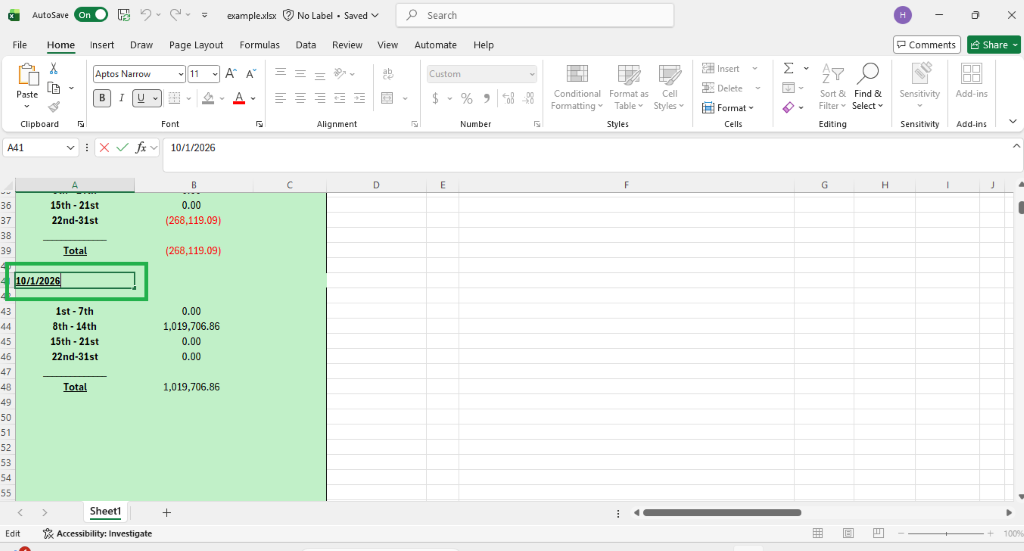
Task: Switch to Page Layout view in status bar
Action: (848, 533)
